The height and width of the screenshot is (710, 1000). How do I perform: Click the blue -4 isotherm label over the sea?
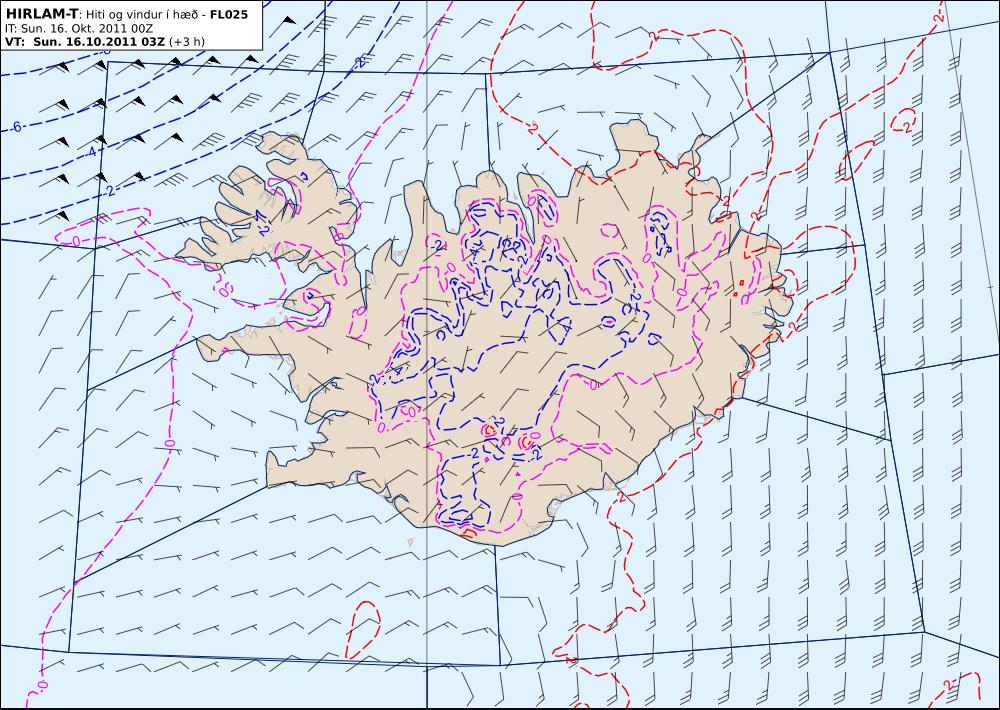tap(91, 152)
